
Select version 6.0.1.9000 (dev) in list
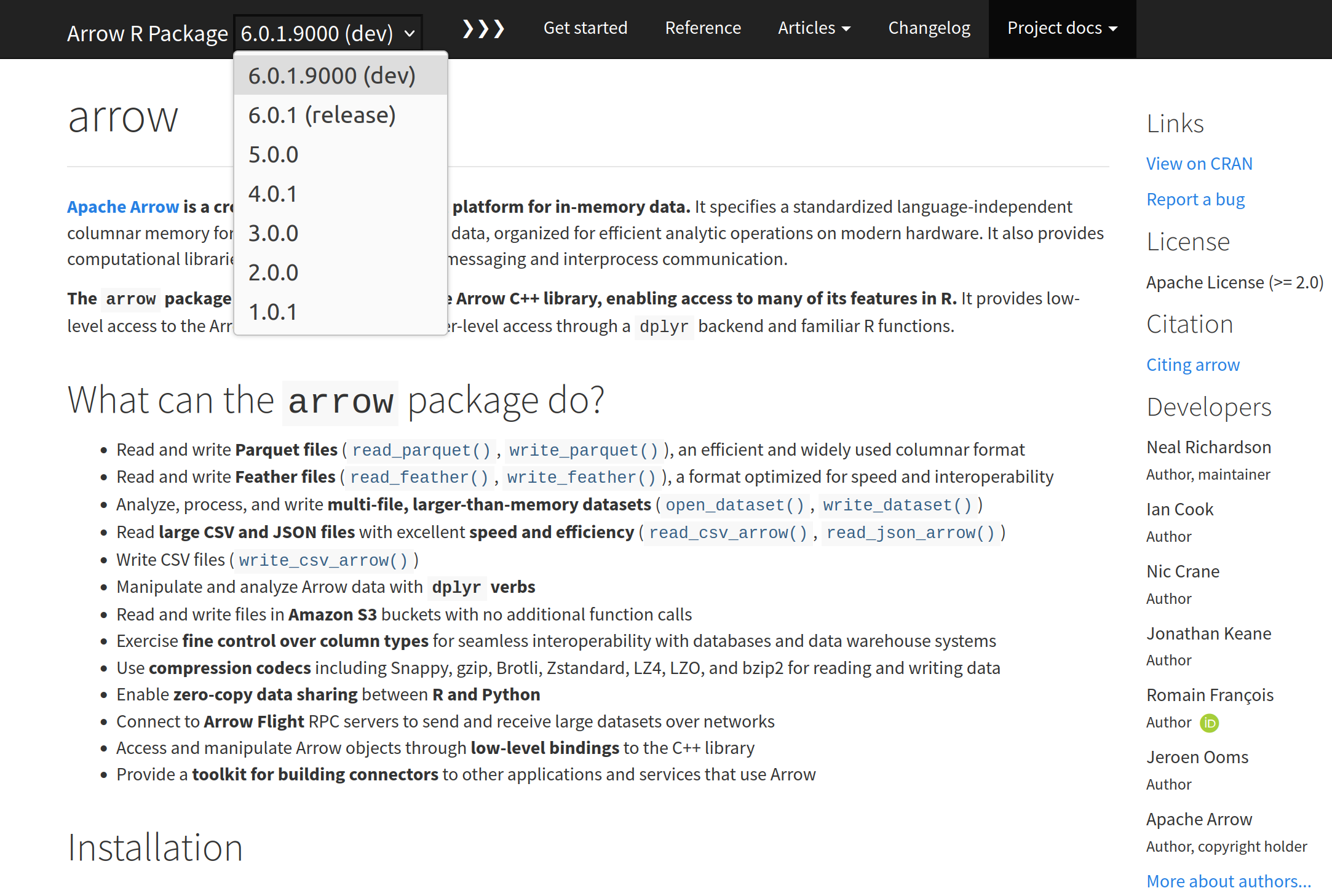click(341, 76)
